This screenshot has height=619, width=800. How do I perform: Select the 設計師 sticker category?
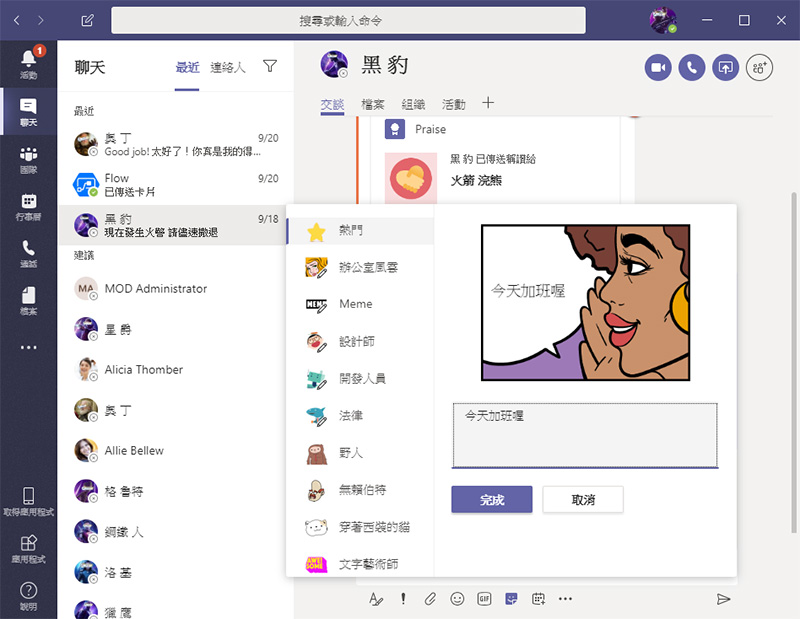coord(360,341)
